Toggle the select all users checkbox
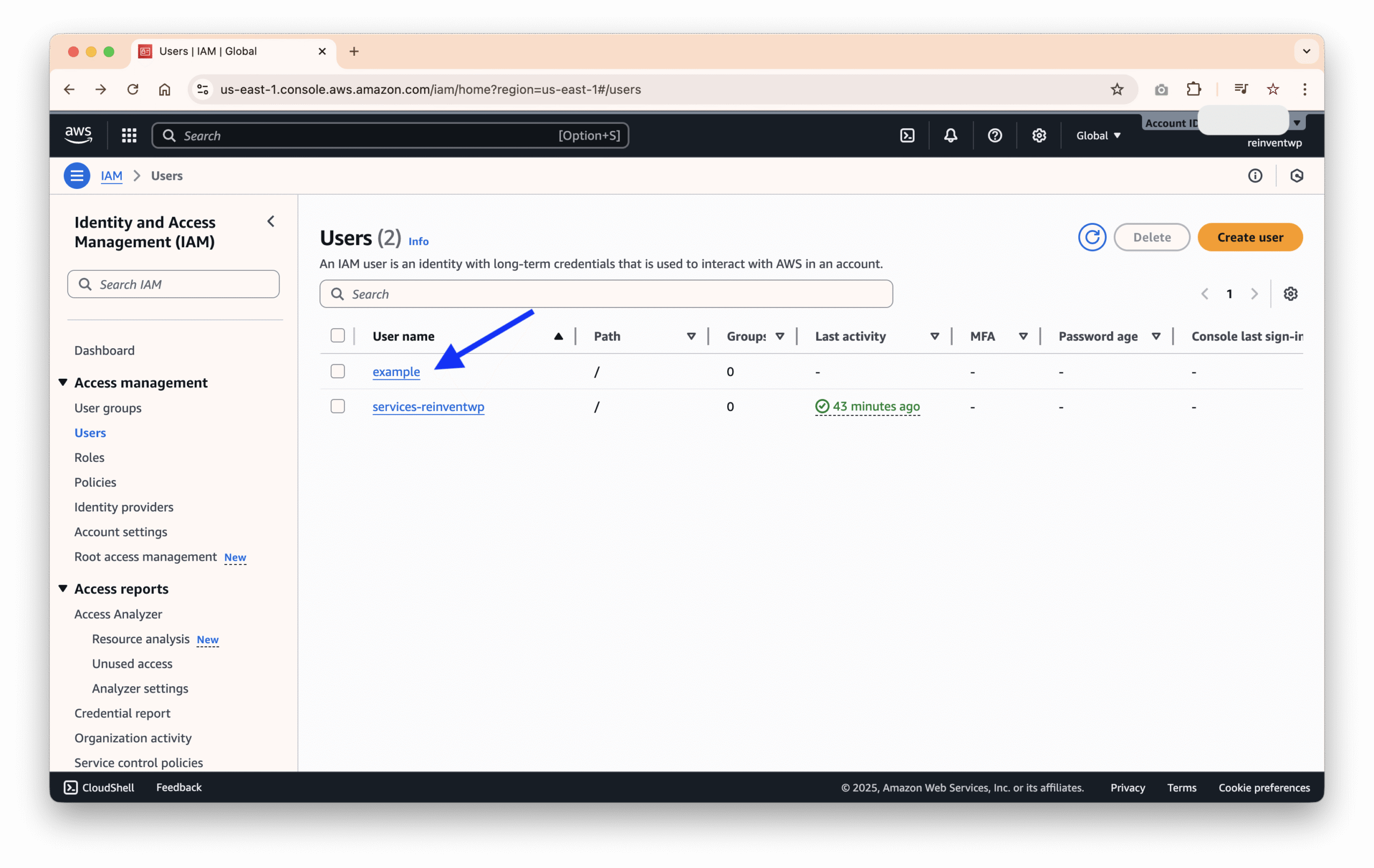This screenshot has height=868, width=1374. point(338,336)
